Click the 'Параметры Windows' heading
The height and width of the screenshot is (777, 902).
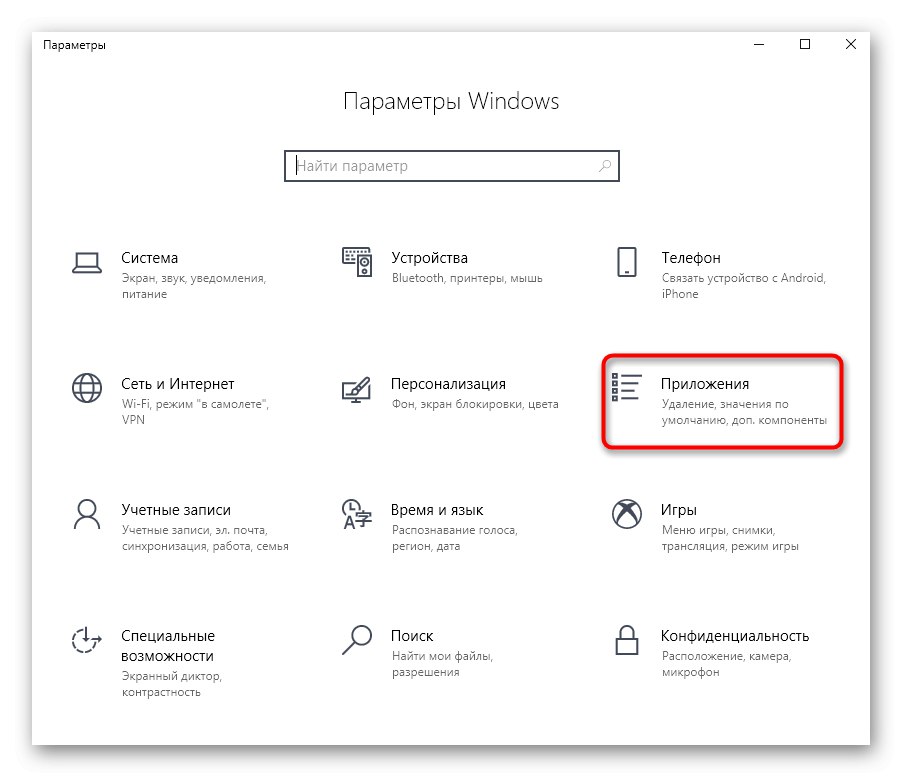click(x=451, y=101)
